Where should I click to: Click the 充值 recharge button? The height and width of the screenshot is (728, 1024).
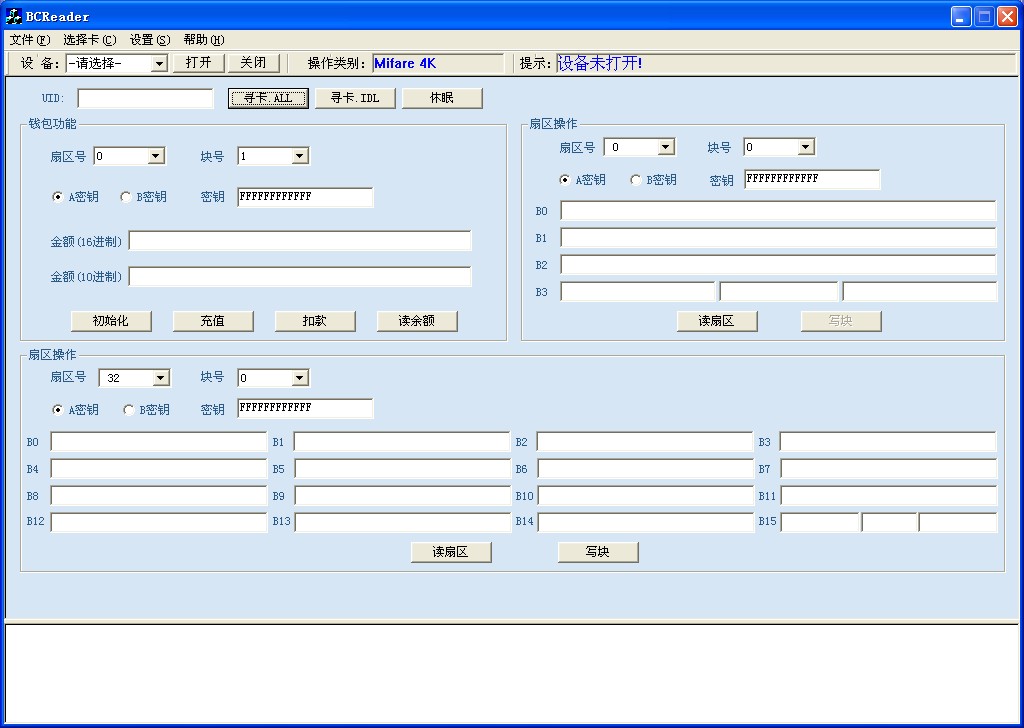click(213, 321)
